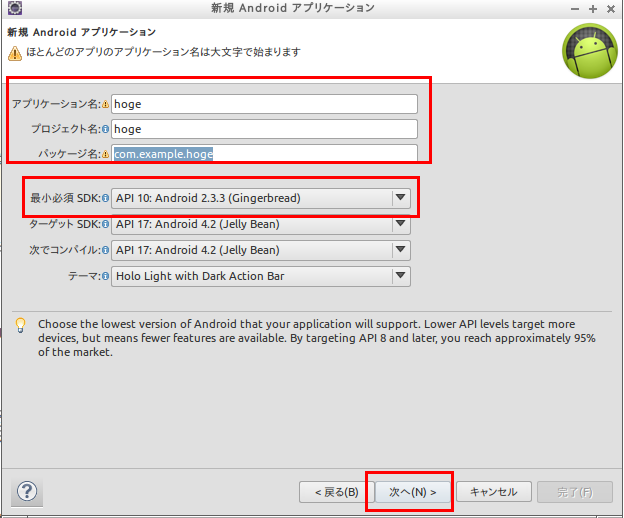Click info icon next to ターゲット SDK label
This screenshot has width=624, height=518.
[x=105, y=224]
